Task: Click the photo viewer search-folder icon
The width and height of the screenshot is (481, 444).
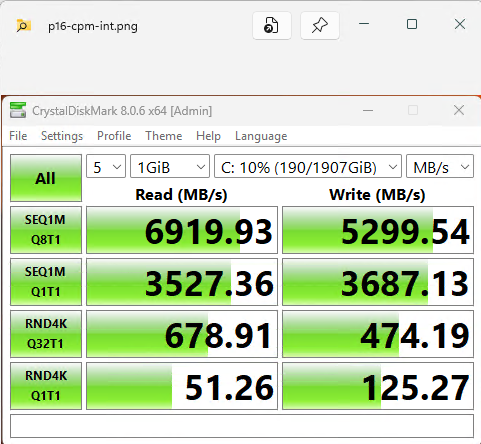Action: pyautogui.click(x=23, y=26)
